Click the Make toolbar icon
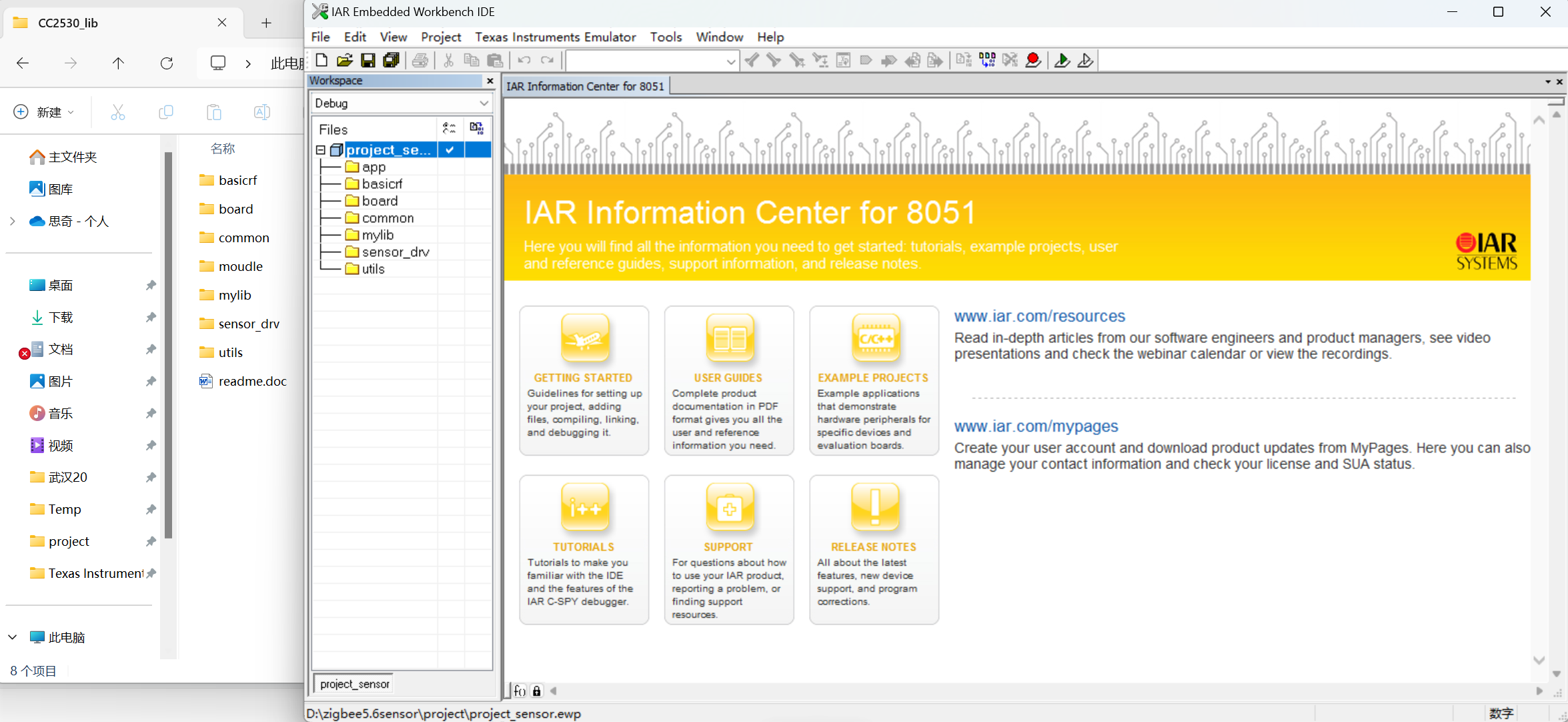Viewport: 1568px width, 722px height. 987,61
